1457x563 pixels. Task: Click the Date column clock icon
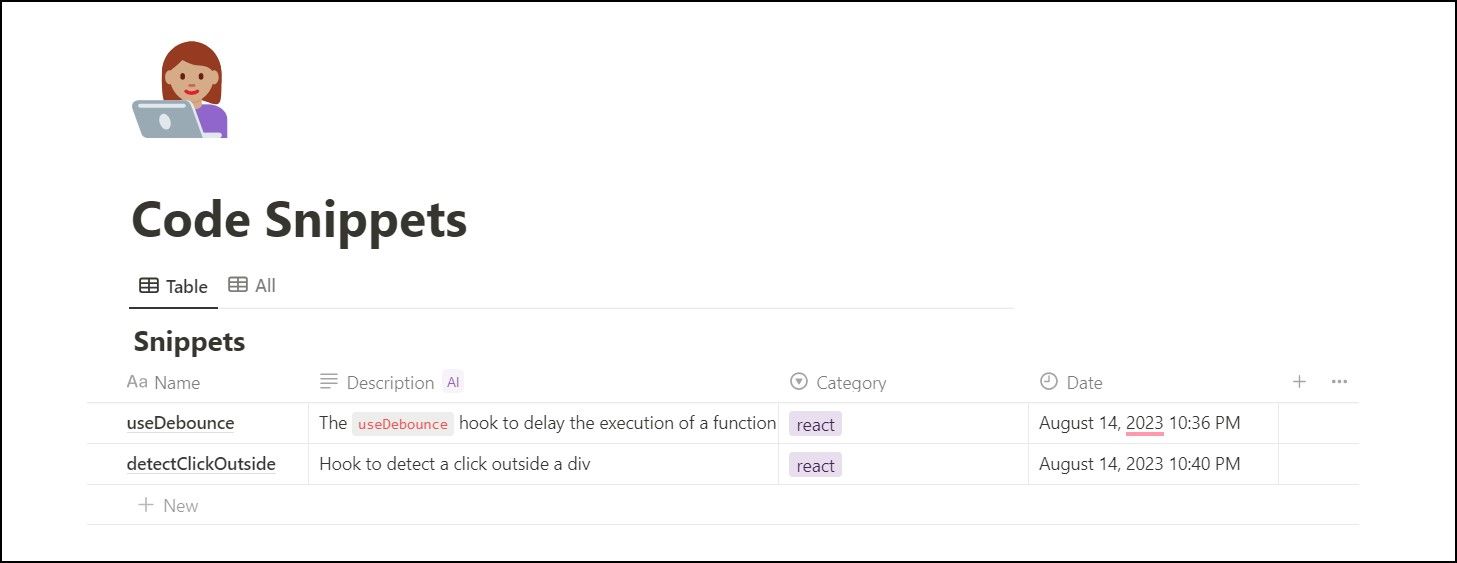click(1048, 381)
